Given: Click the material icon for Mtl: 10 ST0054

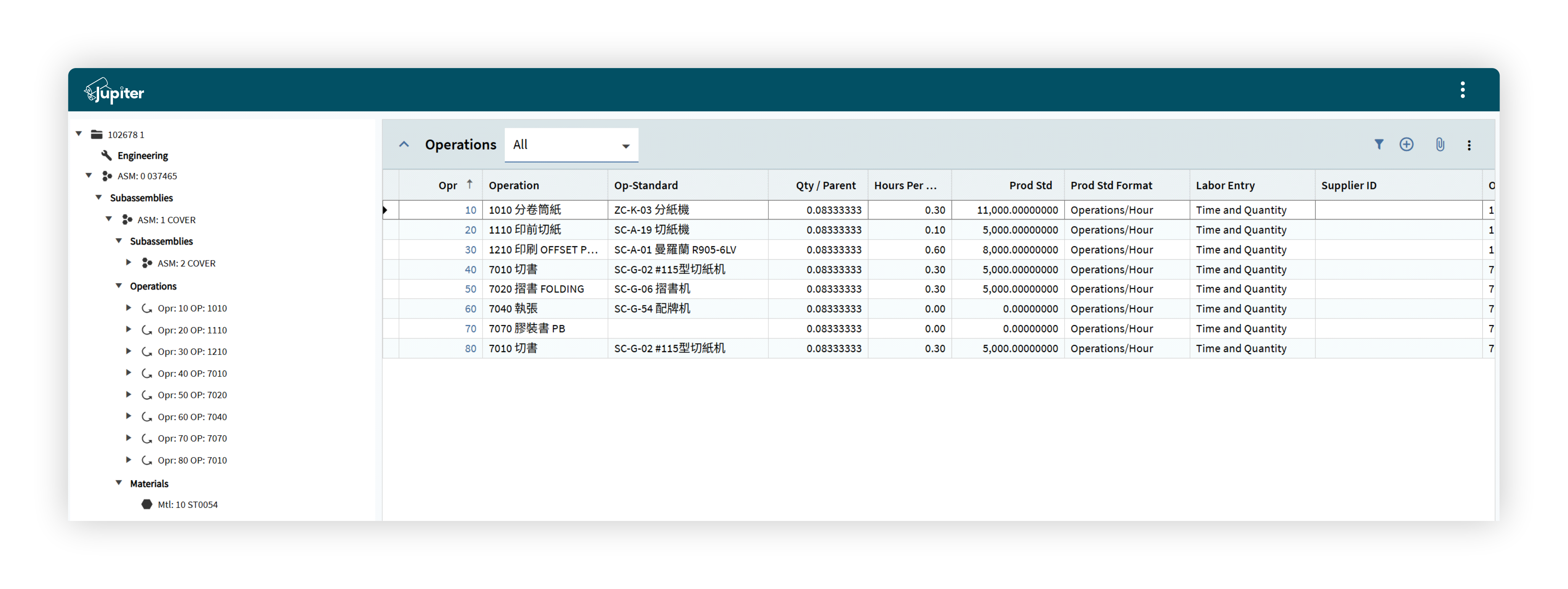Looking at the screenshot, I should coord(147,504).
